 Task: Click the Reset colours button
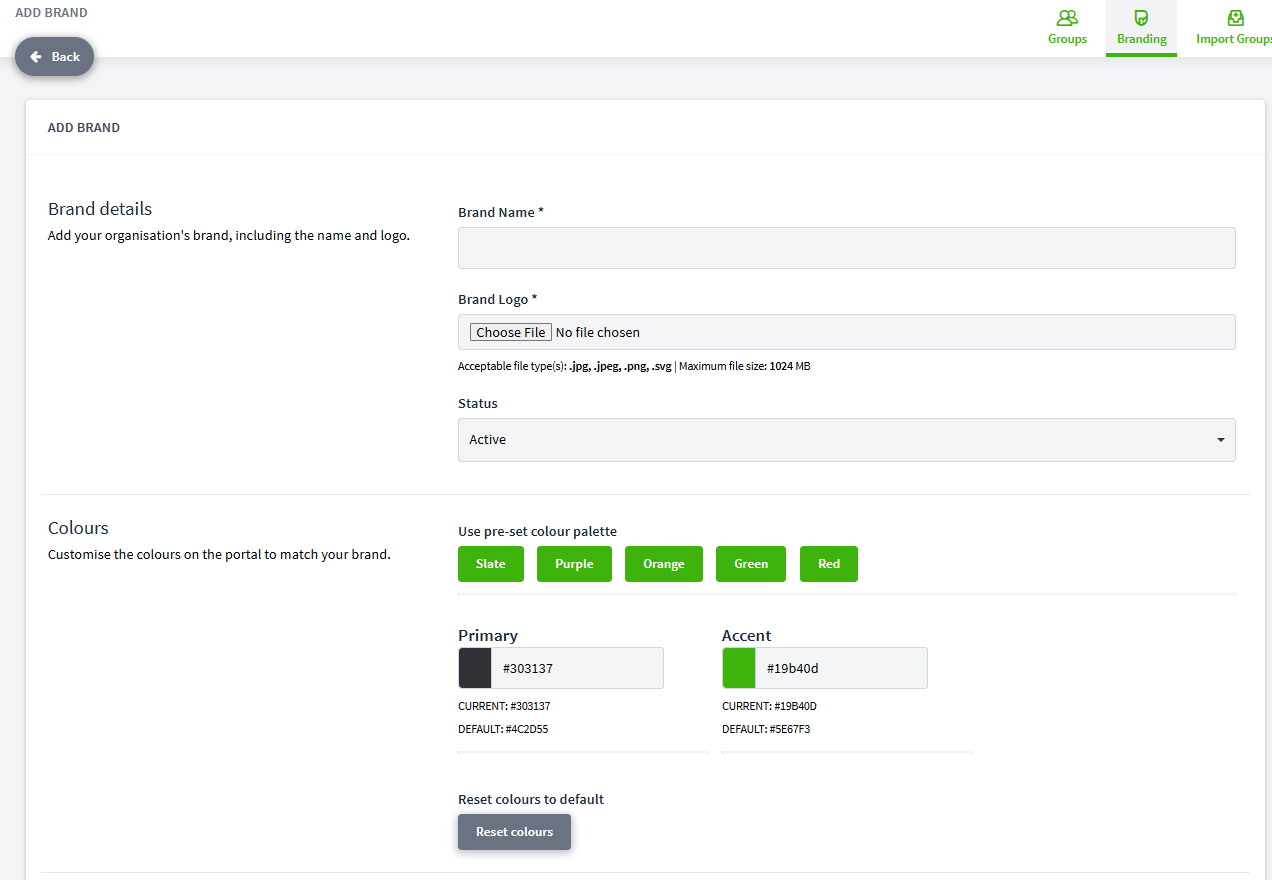coord(514,832)
